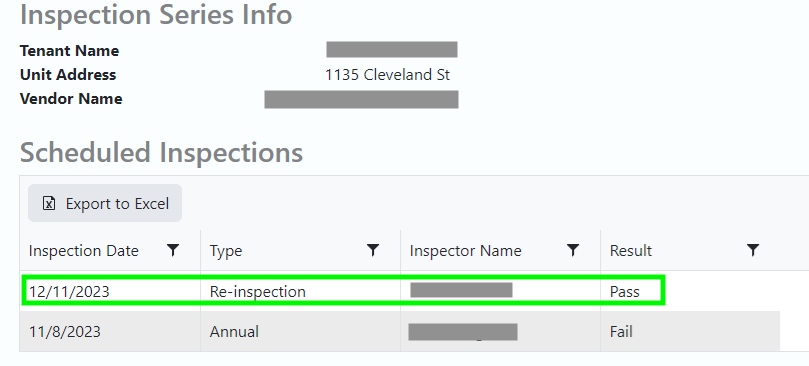
Task: Click the Excel file icon in export button
Action: (x=49, y=203)
